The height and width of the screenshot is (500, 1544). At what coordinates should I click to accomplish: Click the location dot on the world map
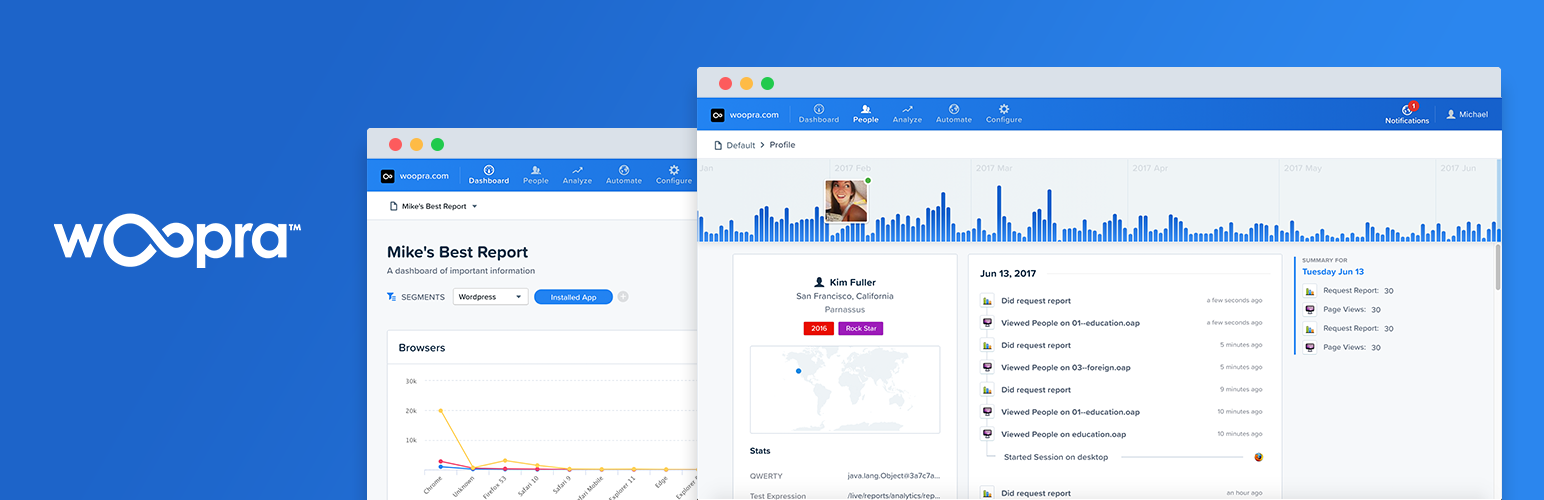tap(798, 371)
